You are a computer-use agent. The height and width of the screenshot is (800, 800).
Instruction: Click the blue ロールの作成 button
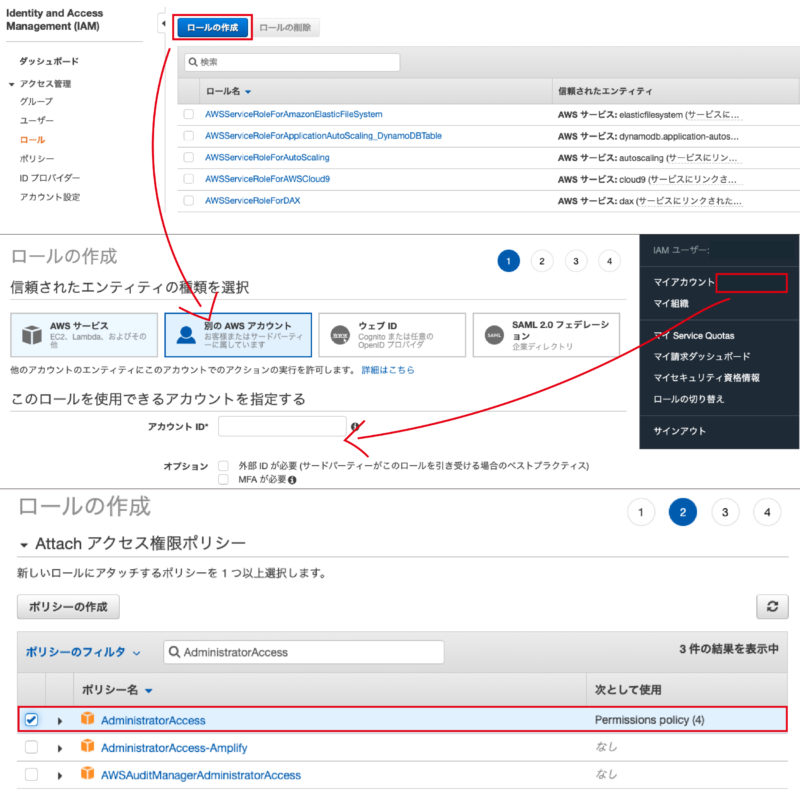click(x=212, y=28)
